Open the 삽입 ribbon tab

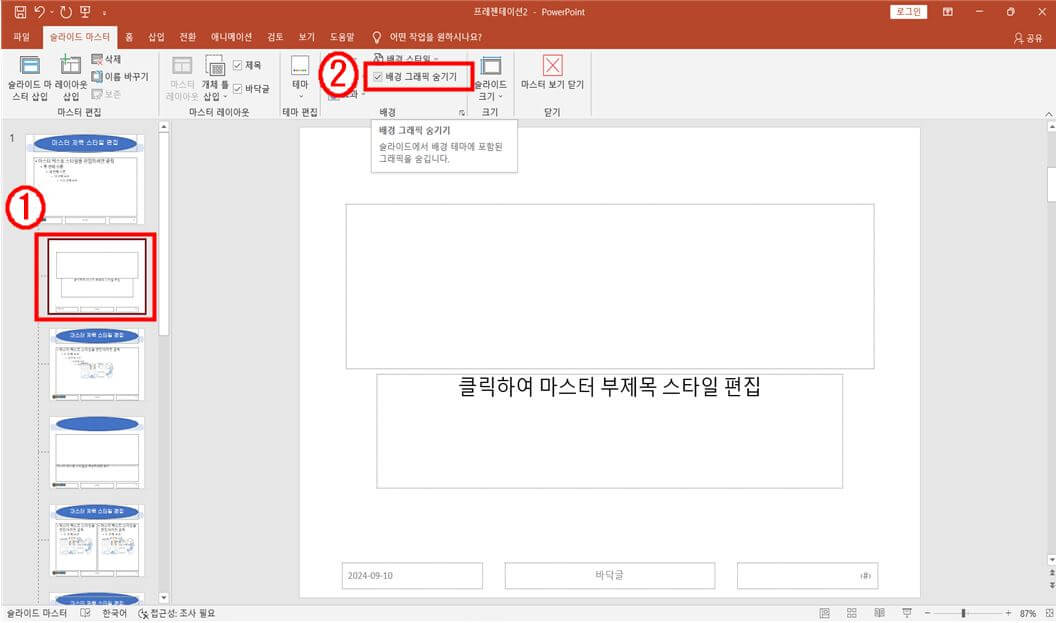coord(154,37)
